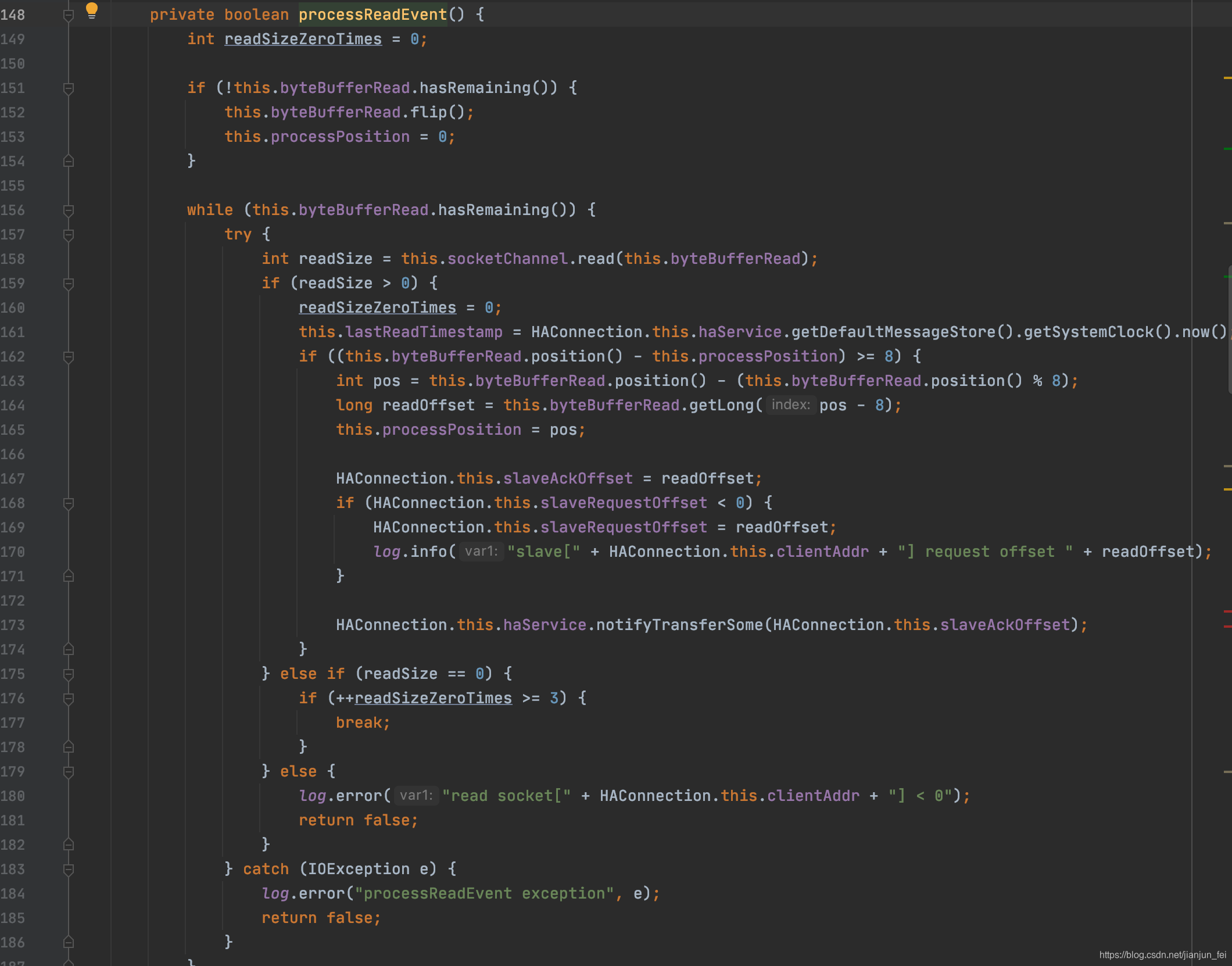Click the yellow lightbulb quick-fix icon
The height and width of the screenshot is (966, 1232).
coord(92,10)
